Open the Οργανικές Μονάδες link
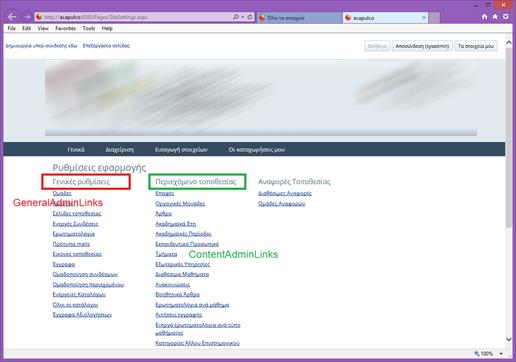516x362 pixels. [180, 204]
